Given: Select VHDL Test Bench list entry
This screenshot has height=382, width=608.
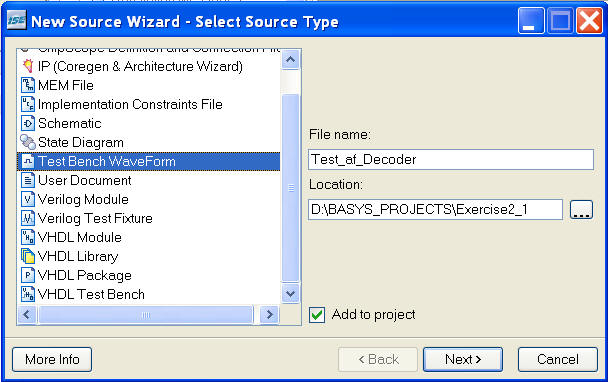Looking at the screenshot, I should tap(149, 294).
